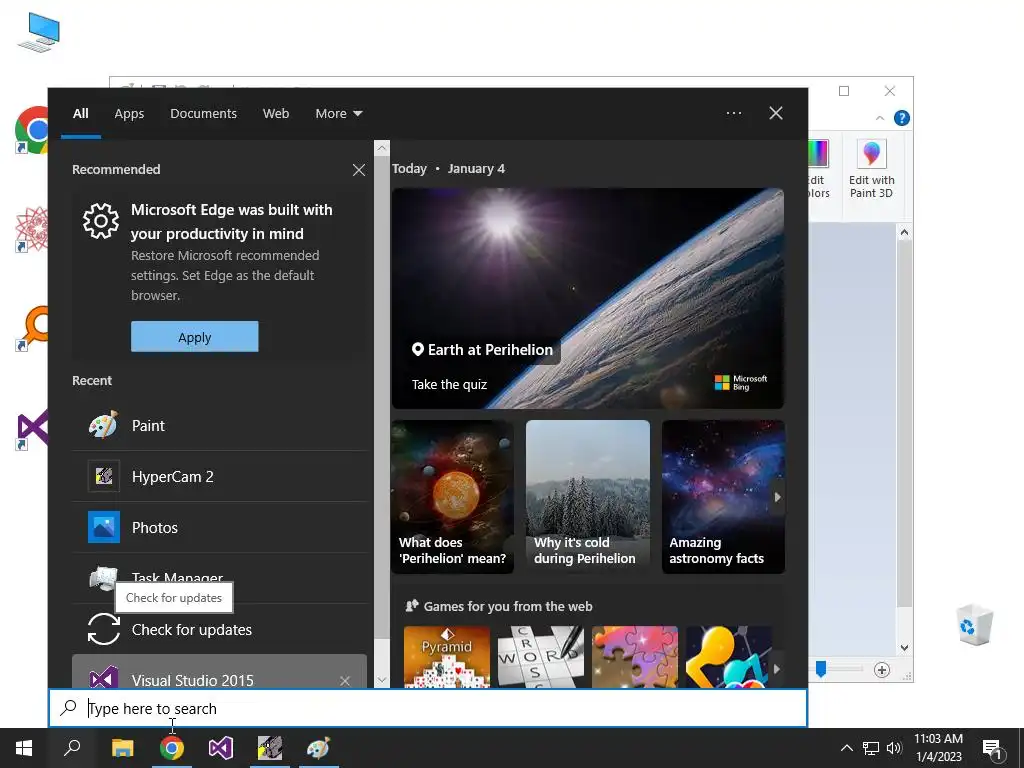Open Task Manager recent item
The width and height of the screenshot is (1024, 768).
tap(219, 577)
